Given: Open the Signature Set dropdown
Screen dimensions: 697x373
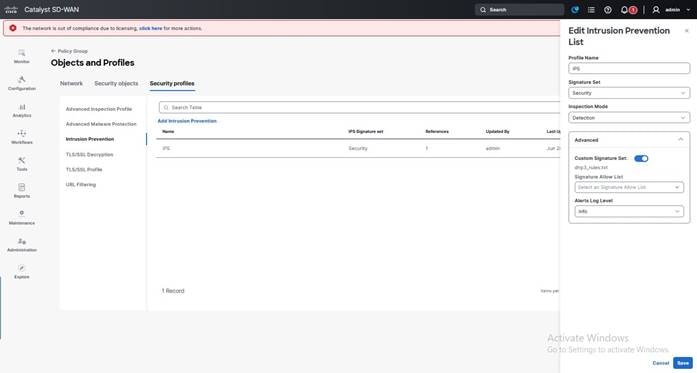Looking at the screenshot, I should pyautogui.click(x=629, y=93).
